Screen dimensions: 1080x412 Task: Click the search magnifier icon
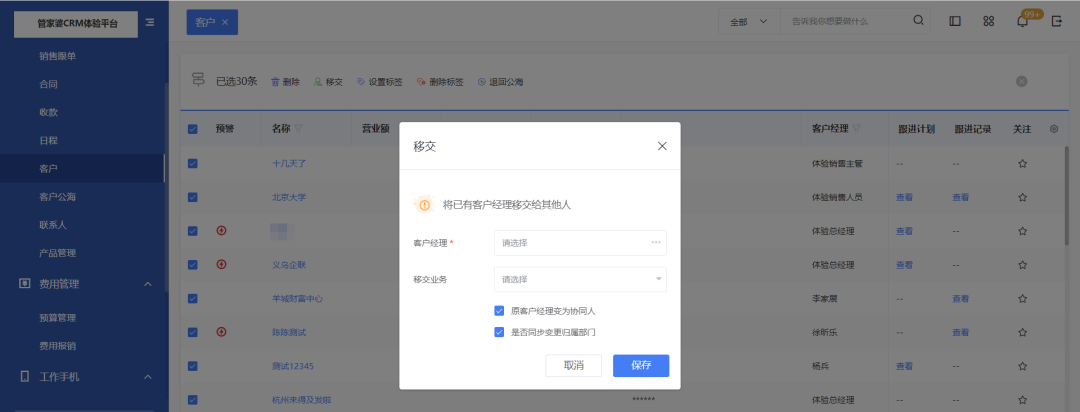coord(918,21)
